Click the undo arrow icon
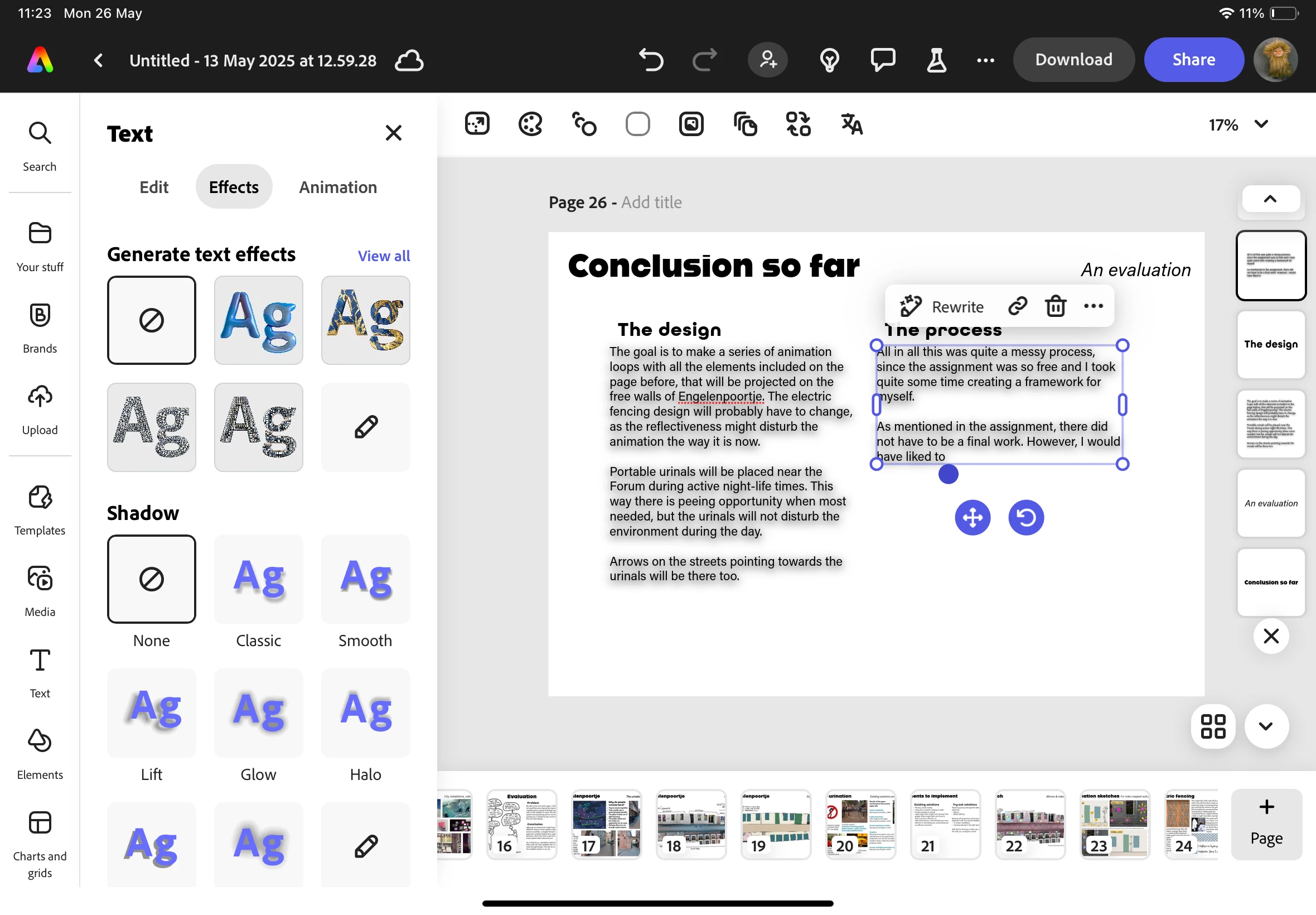 pos(651,60)
